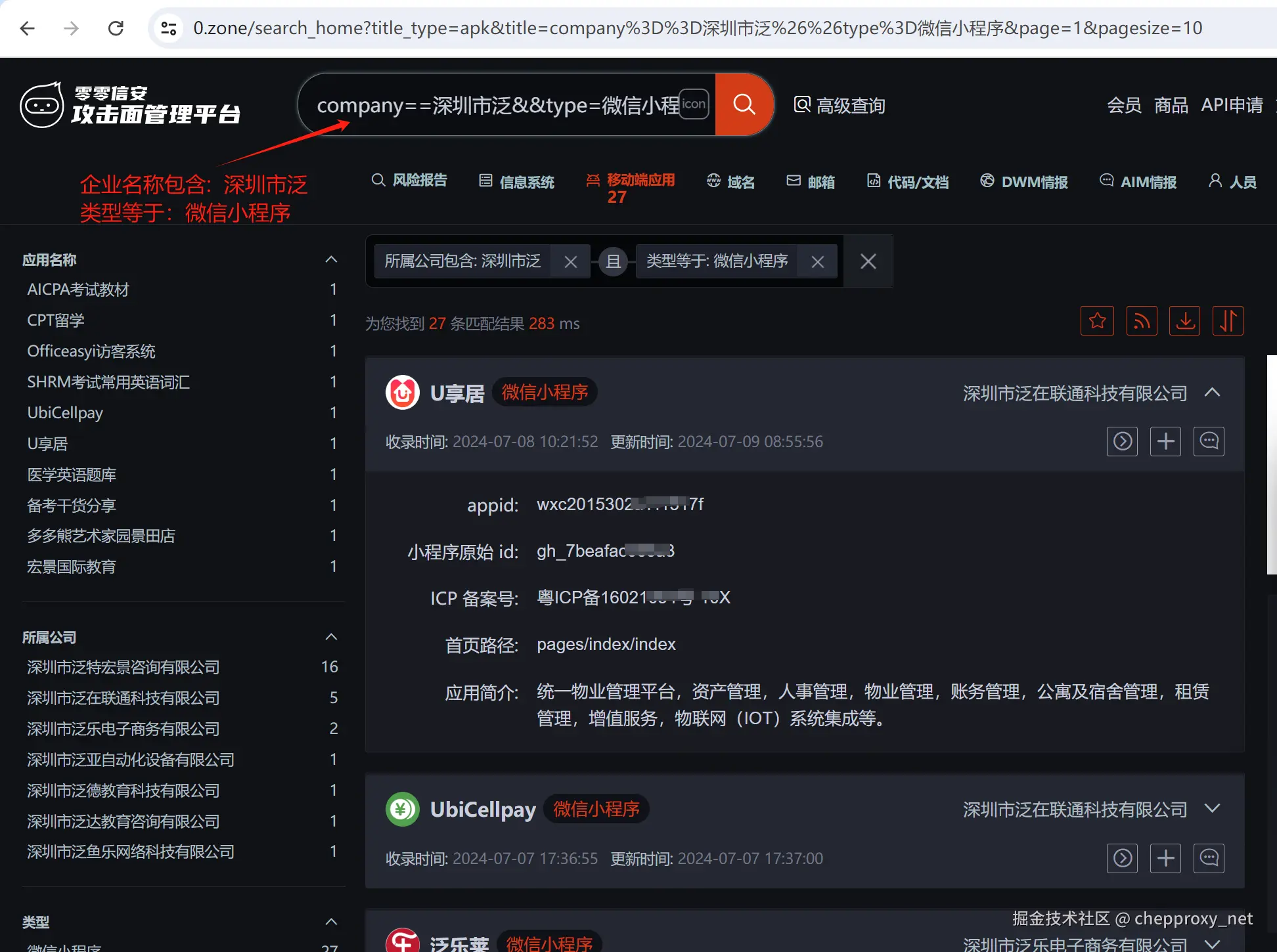Click the orange search magnifier button
This screenshot has width=1277, height=952.
tap(744, 104)
